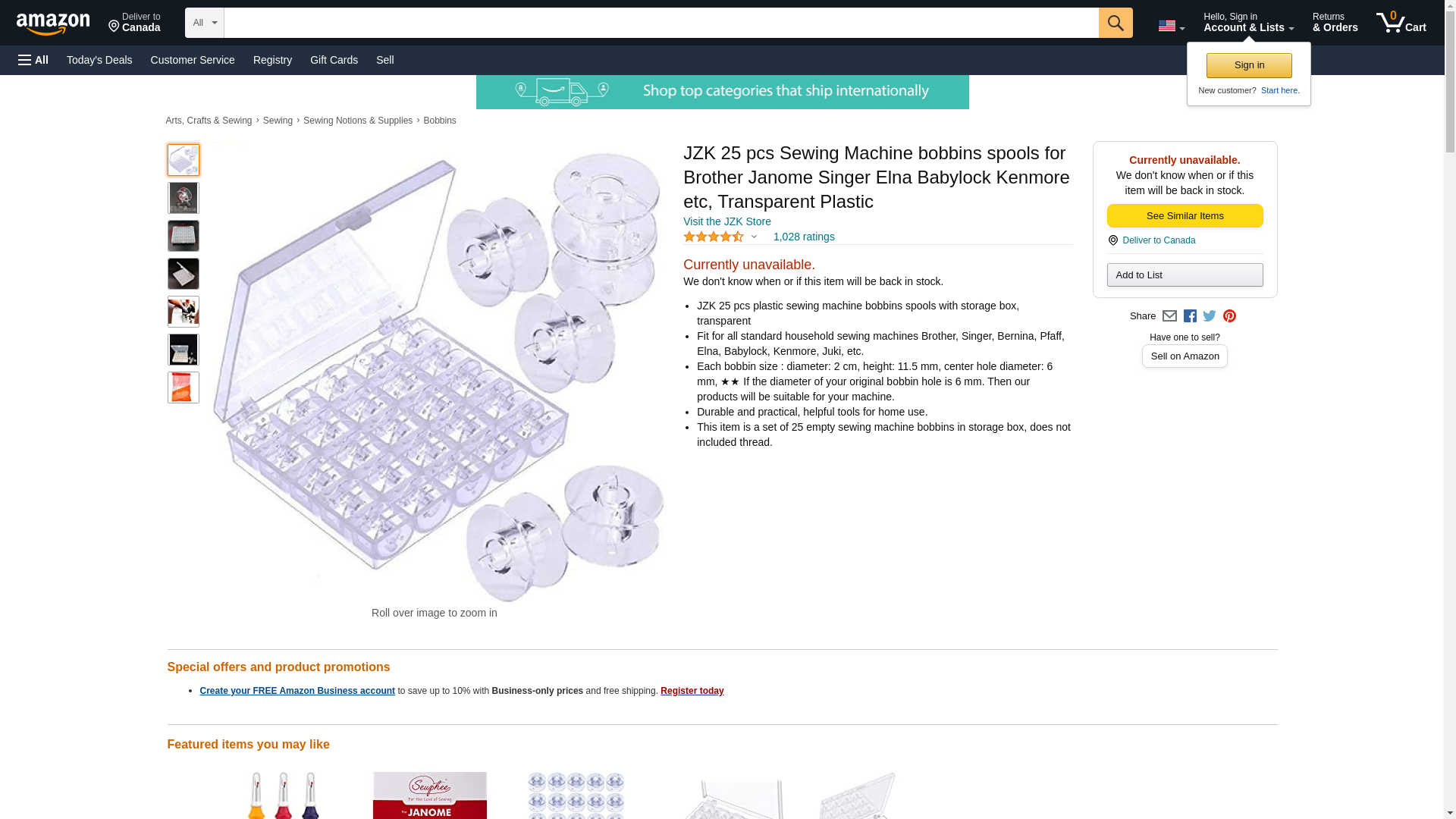The height and width of the screenshot is (819, 1456).
Task: Open the language flag dropdown
Action: coord(1171,26)
